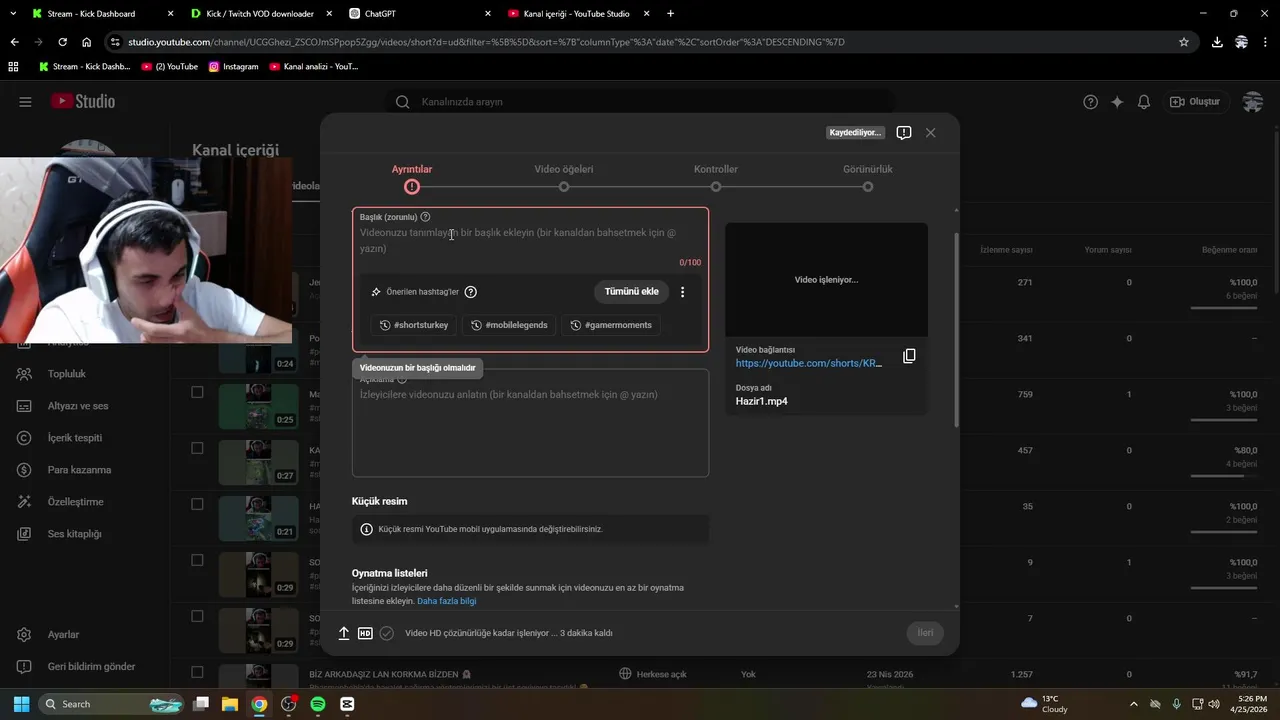Click the HD processing icon in dialog footer

click(365, 633)
